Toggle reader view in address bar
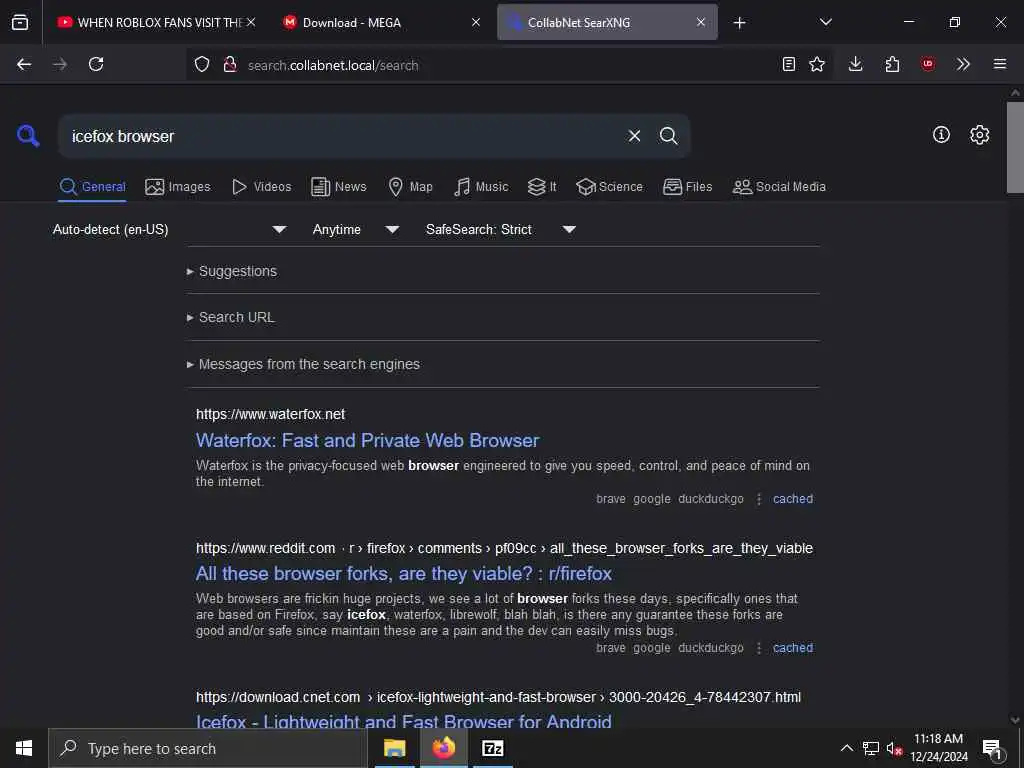Image resolution: width=1024 pixels, height=768 pixels. 789,64
